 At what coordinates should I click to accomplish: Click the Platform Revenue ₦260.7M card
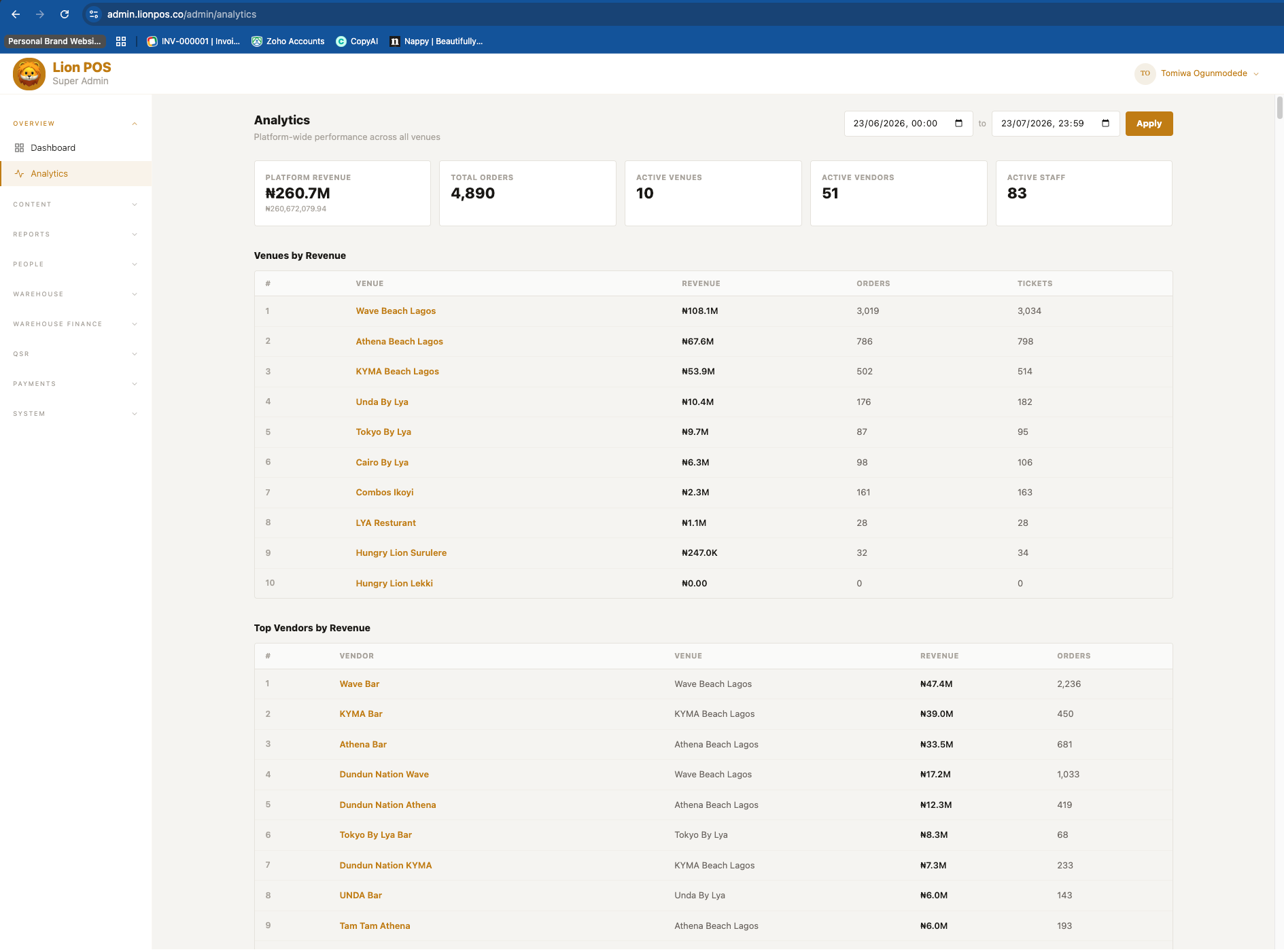click(342, 193)
